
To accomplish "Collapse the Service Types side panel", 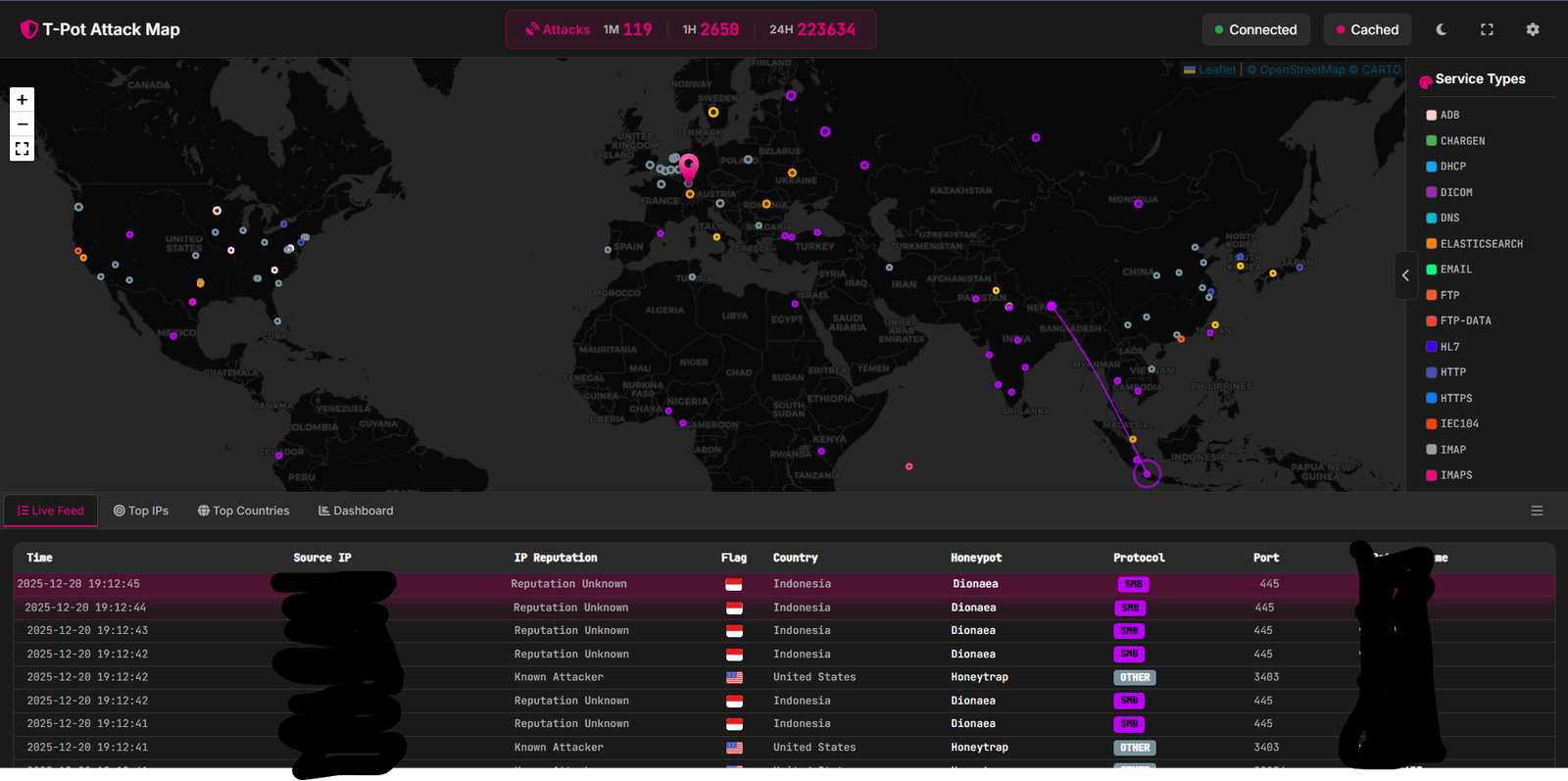I will 1405,275.
